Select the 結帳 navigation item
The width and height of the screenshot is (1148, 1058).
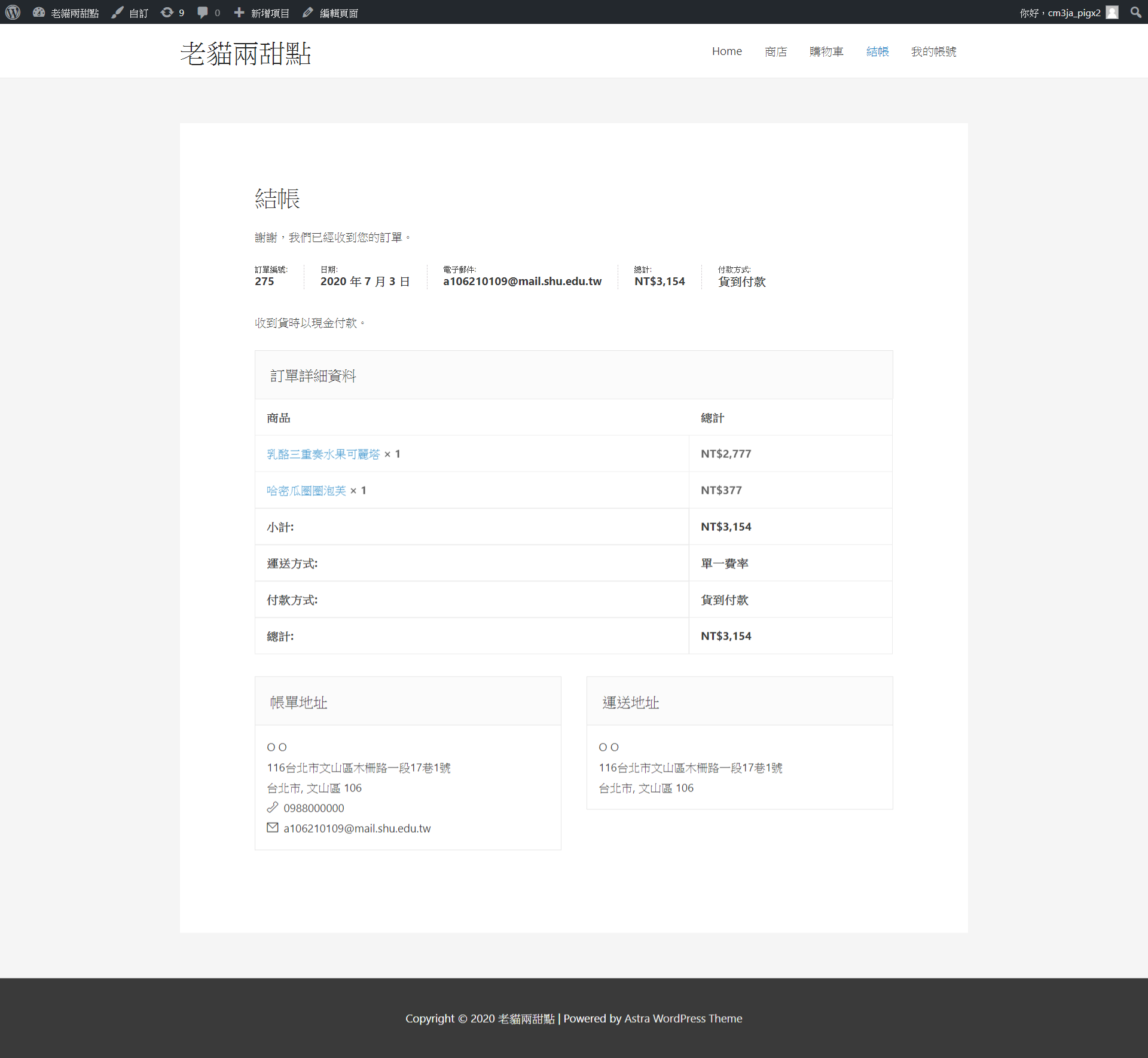point(877,51)
